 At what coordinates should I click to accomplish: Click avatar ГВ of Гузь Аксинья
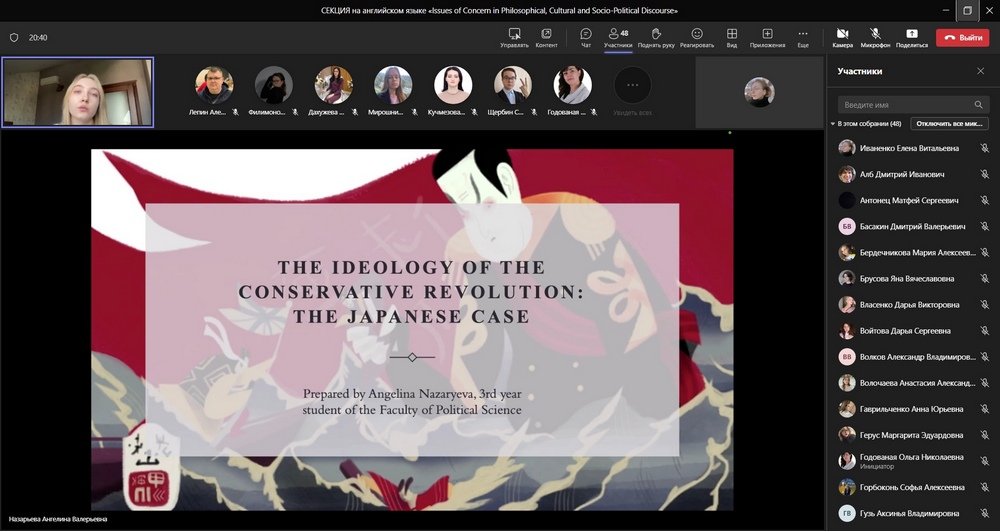click(x=847, y=513)
